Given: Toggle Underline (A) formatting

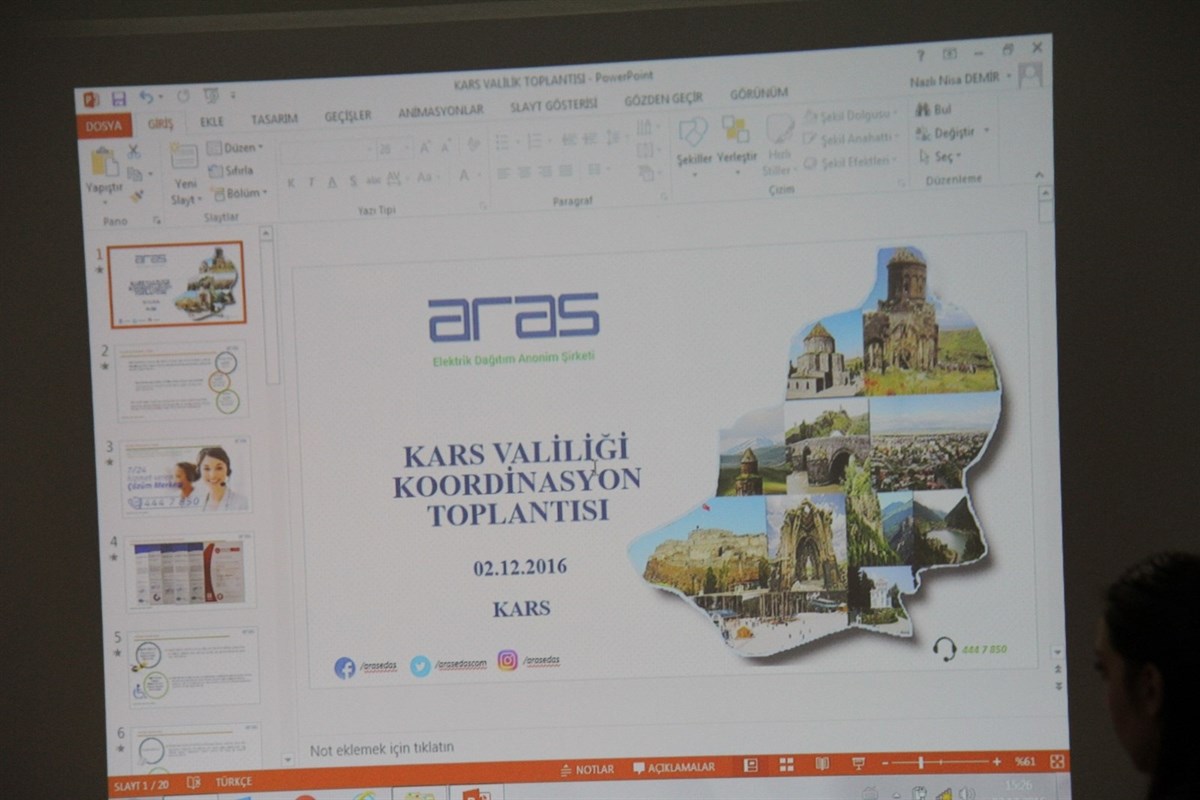Looking at the screenshot, I should point(332,182).
